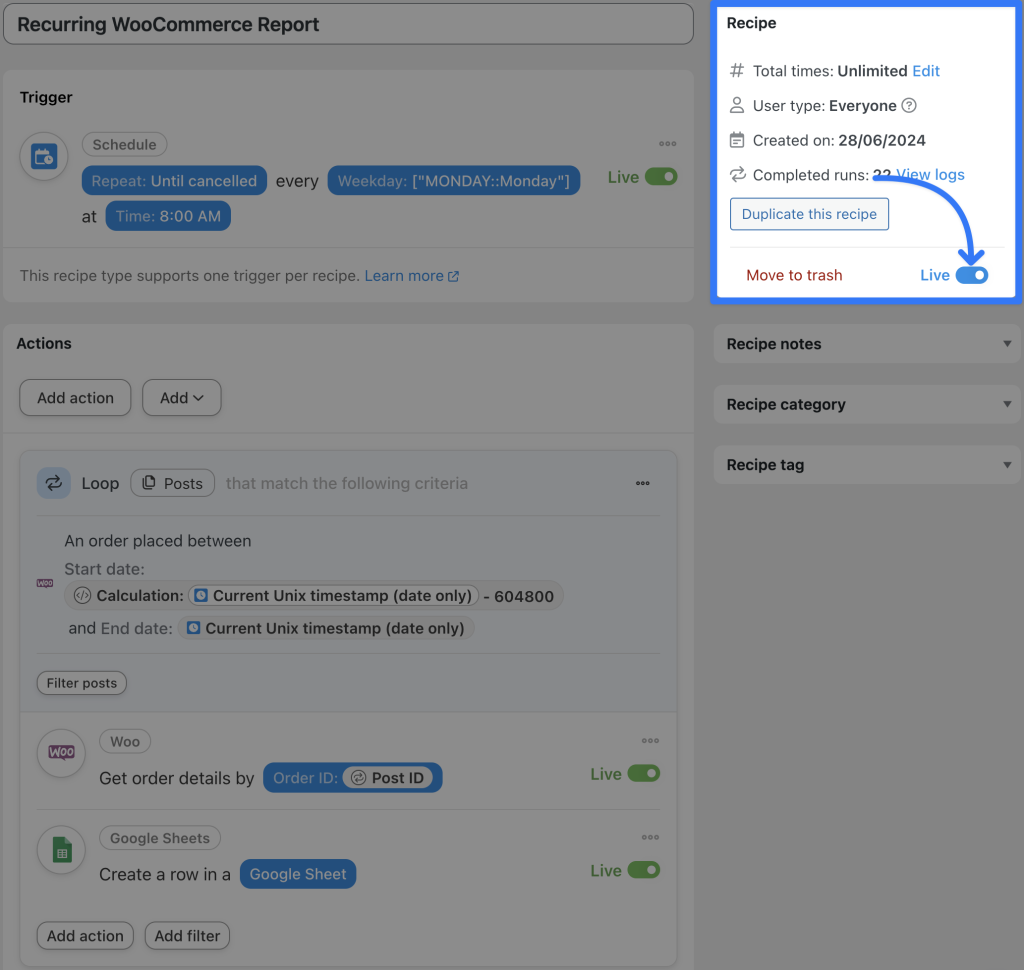Click the User type question mark icon

[907, 105]
